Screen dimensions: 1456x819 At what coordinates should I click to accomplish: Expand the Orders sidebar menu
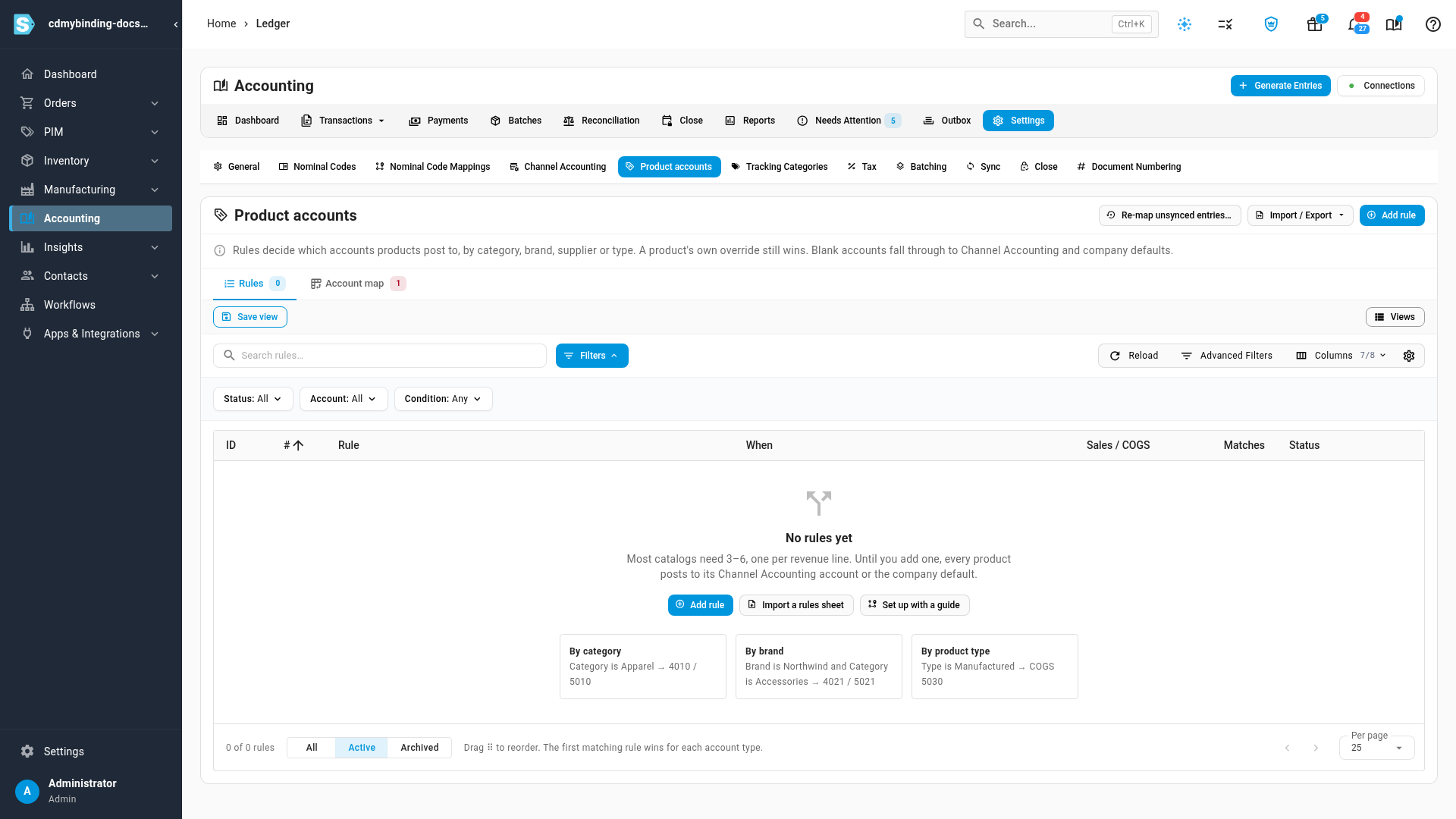coord(91,103)
